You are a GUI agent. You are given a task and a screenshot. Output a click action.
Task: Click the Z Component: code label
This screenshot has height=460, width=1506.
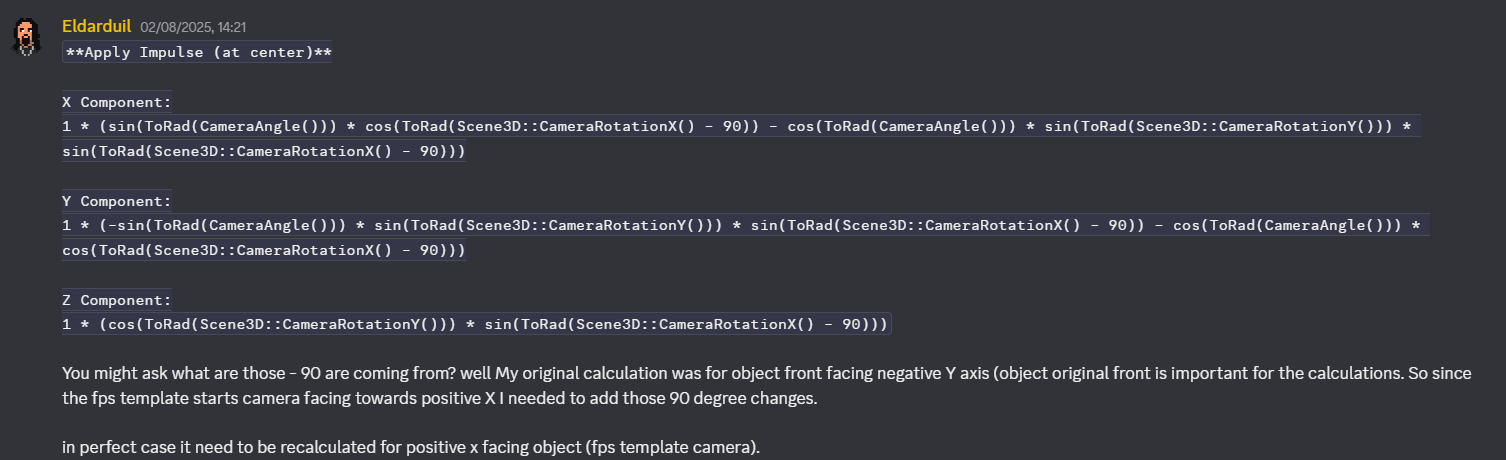click(117, 300)
